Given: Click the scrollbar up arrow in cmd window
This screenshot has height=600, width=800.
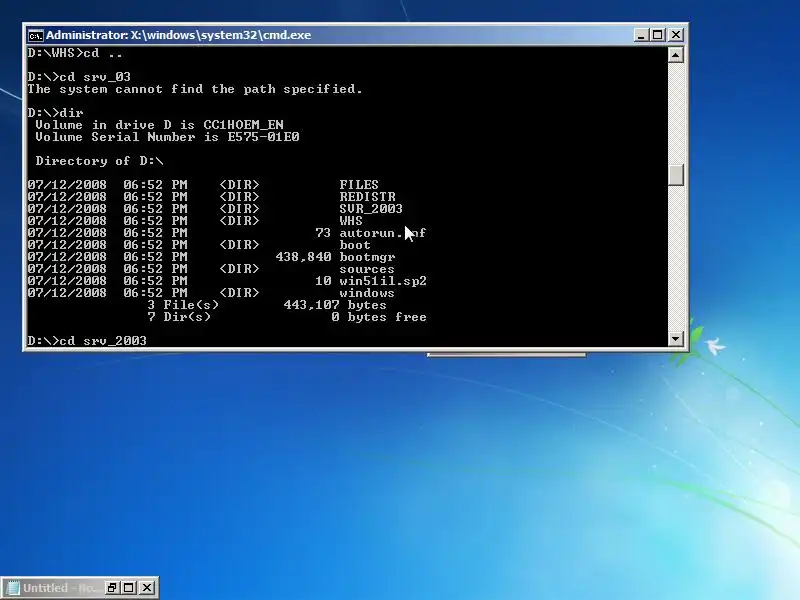Looking at the screenshot, I should coord(676,55).
